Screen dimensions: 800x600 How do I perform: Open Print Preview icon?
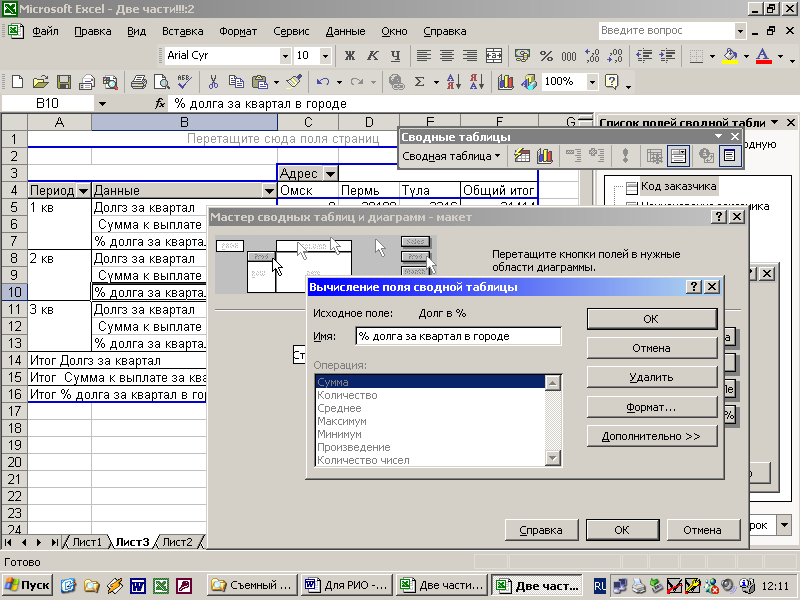(162, 82)
